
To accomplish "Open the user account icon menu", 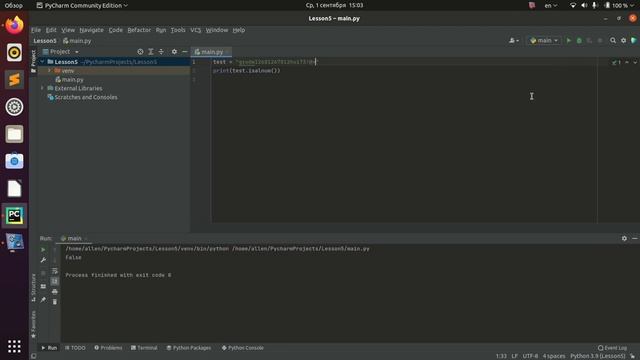I will pos(513,40).
